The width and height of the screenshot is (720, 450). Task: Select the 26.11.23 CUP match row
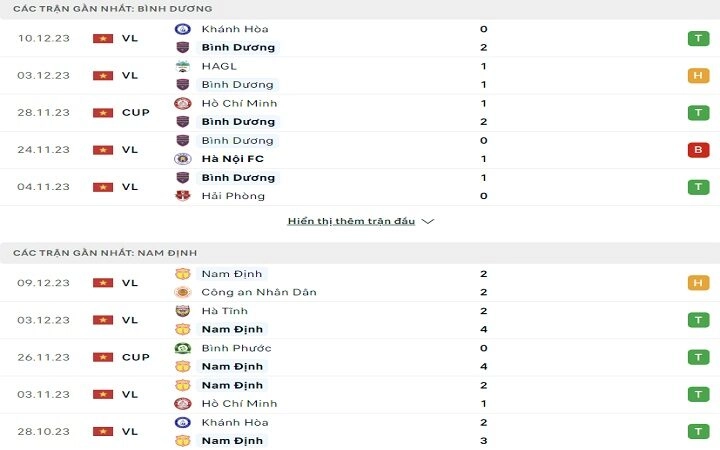tap(360, 357)
